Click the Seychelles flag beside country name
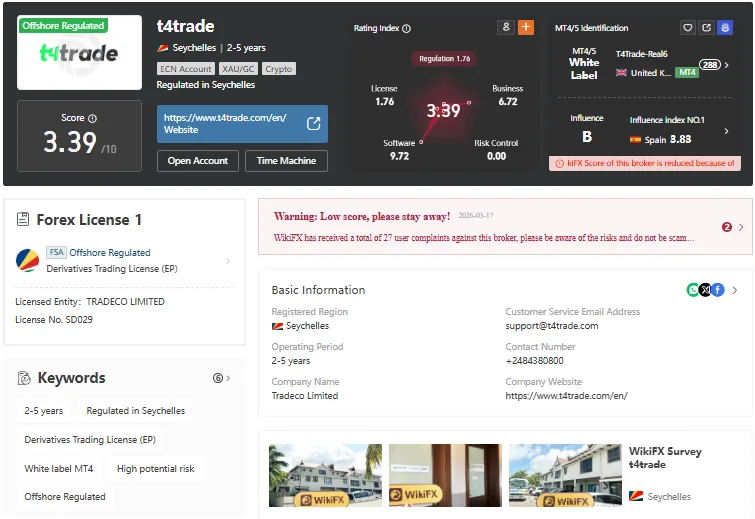 163,48
